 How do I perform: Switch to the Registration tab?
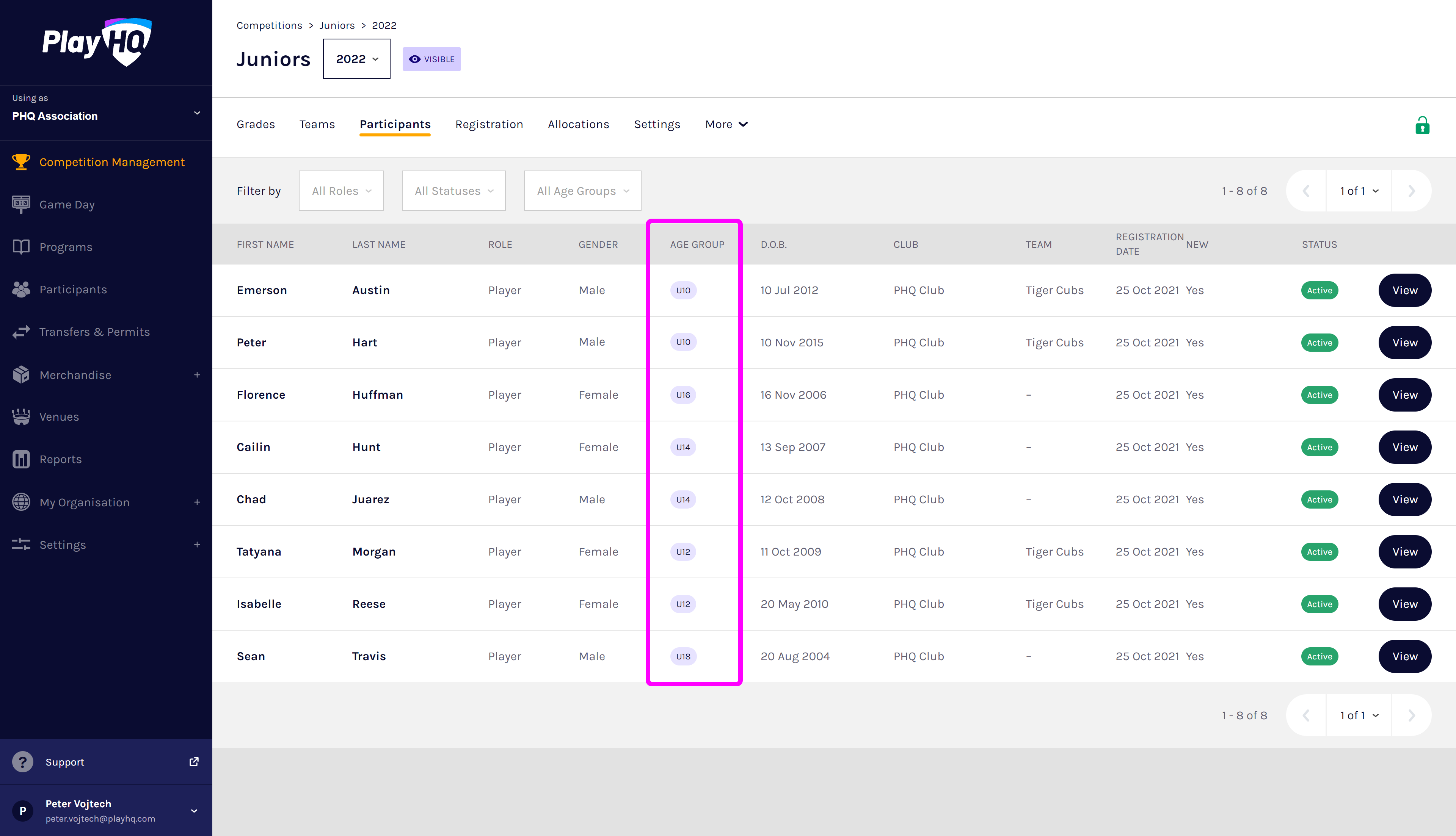coord(489,125)
